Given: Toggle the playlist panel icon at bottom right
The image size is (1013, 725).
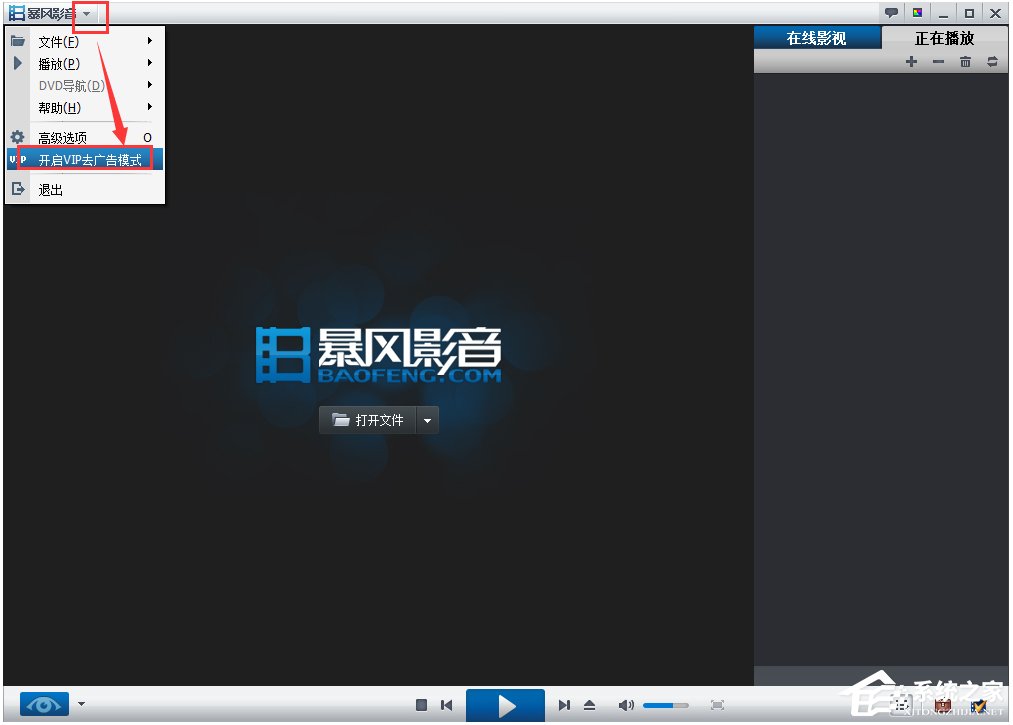Looking at the screenshot, I should [x=902, y=706].
